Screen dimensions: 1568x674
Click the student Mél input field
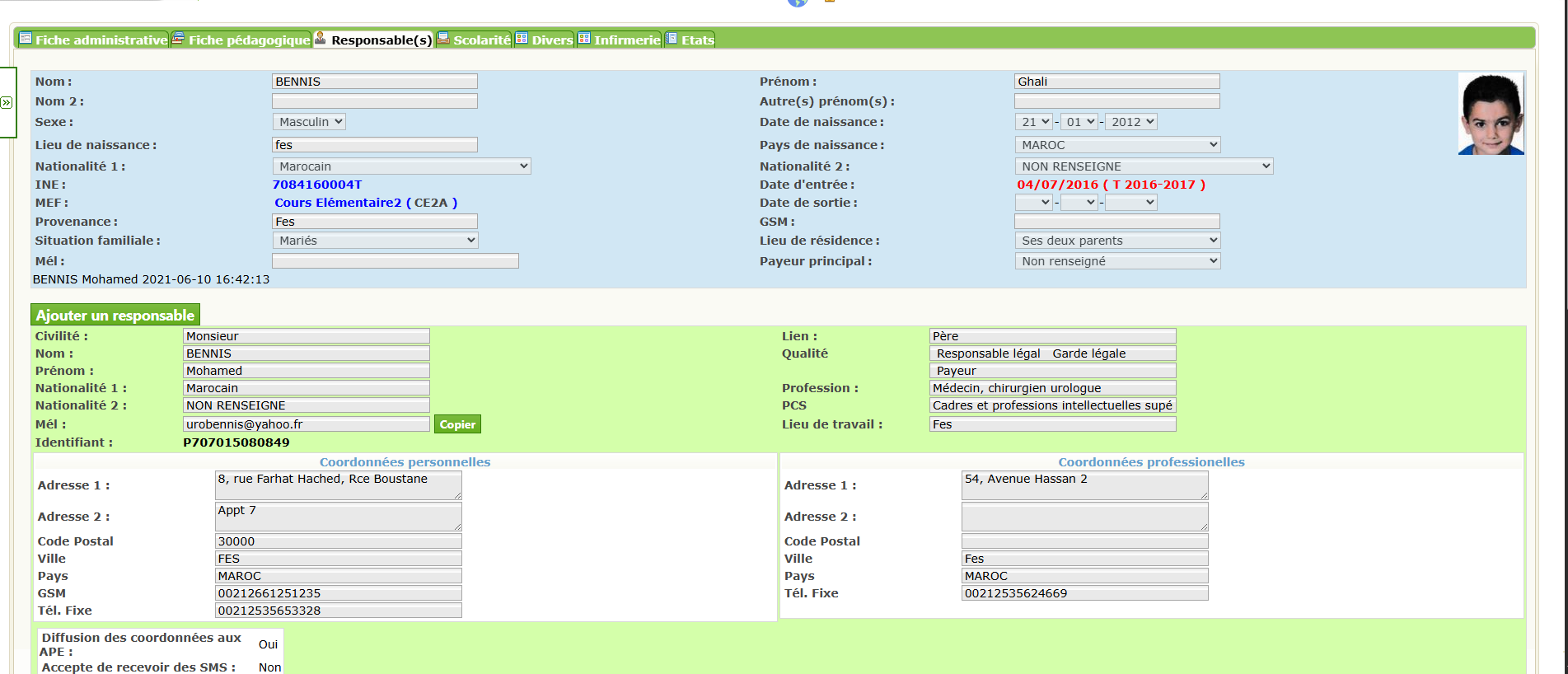(395, 261)
